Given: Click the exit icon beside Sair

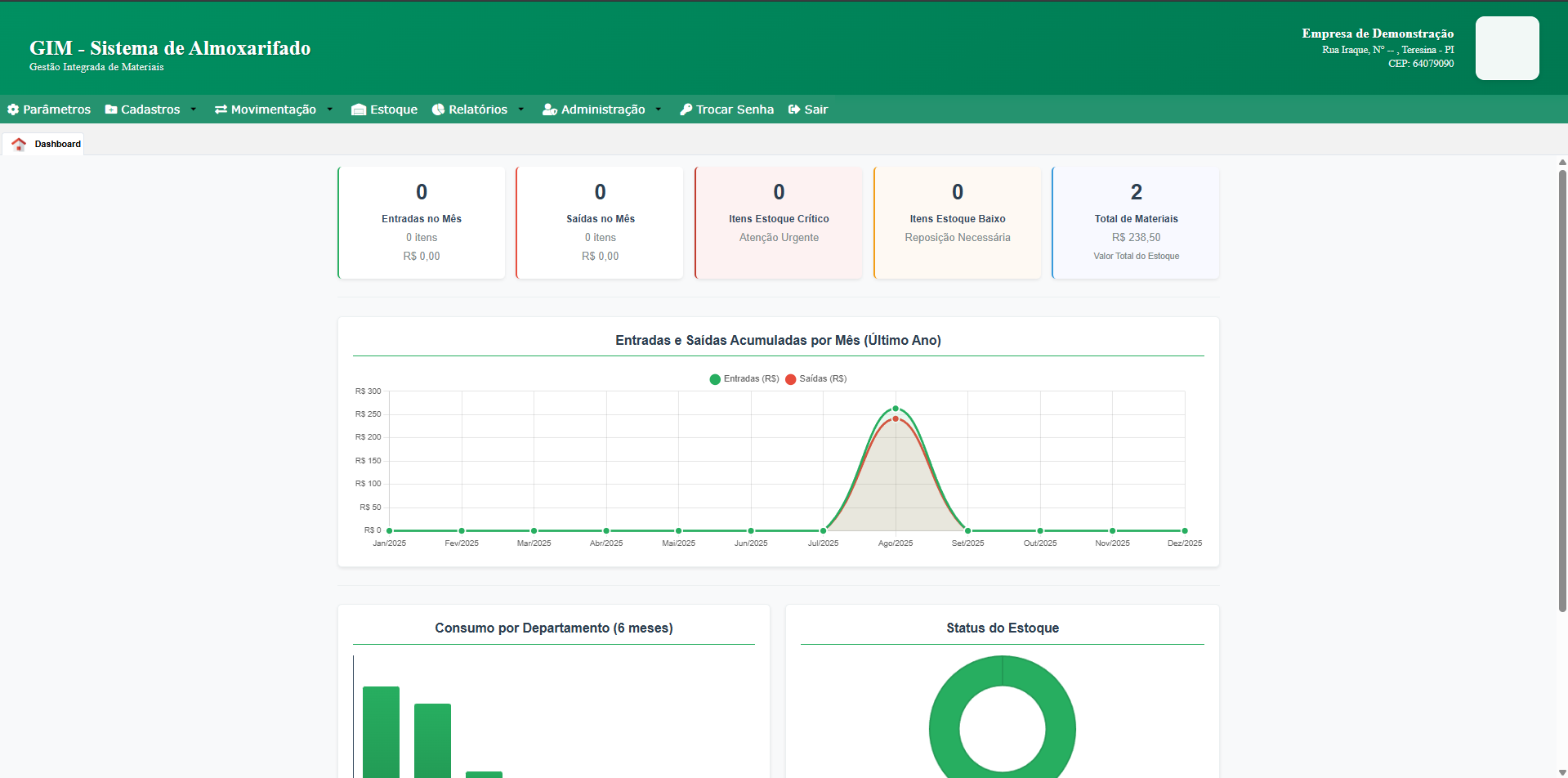Looking at the screenshot, I should pos(794,110).
